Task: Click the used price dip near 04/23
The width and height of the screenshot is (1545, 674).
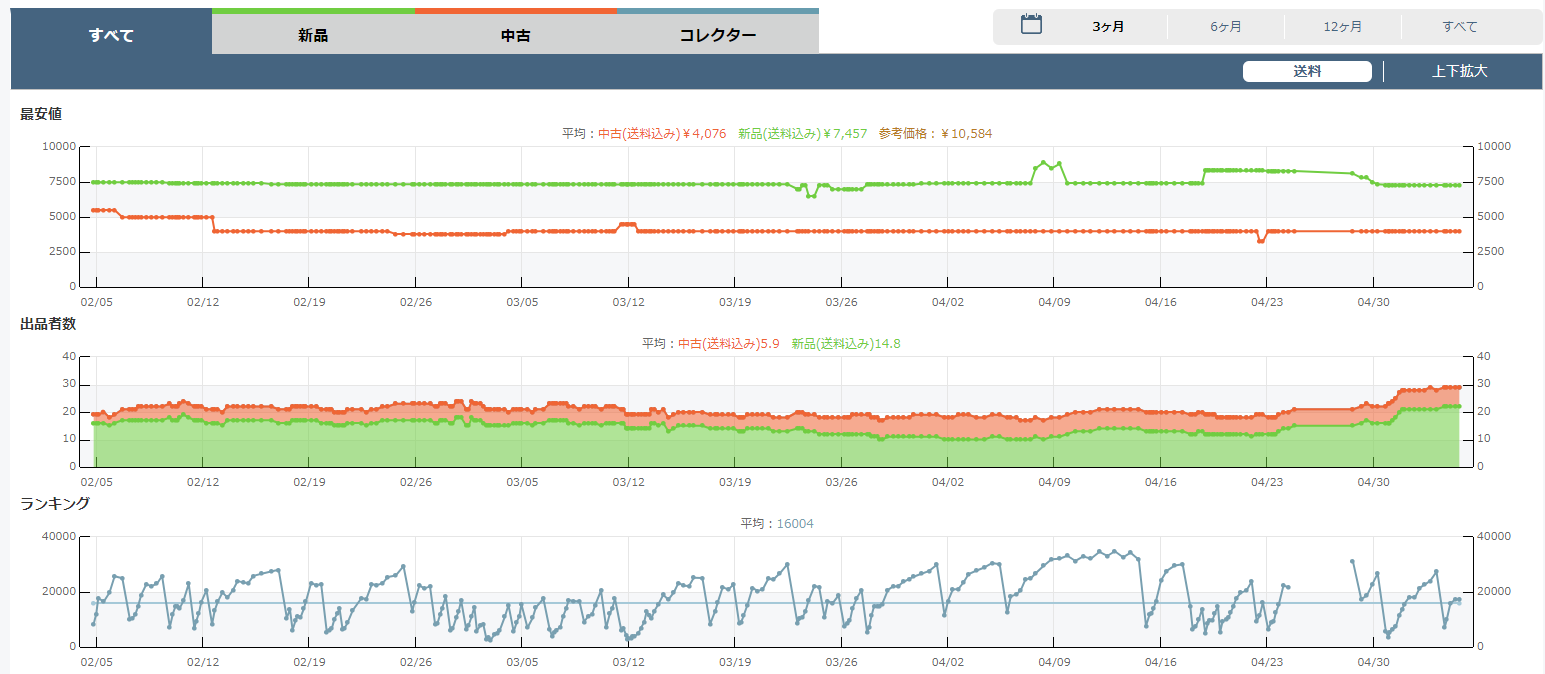Action: click(1260, 241)
